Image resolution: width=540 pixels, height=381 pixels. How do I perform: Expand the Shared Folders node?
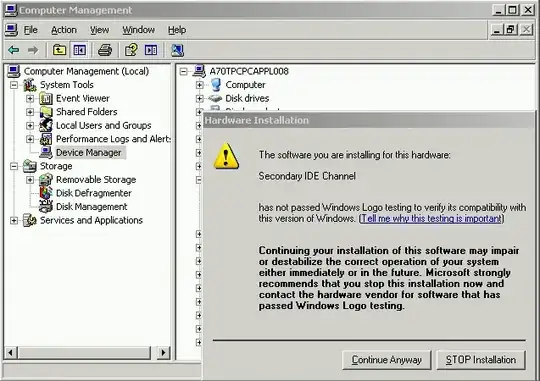coord(30,112)
